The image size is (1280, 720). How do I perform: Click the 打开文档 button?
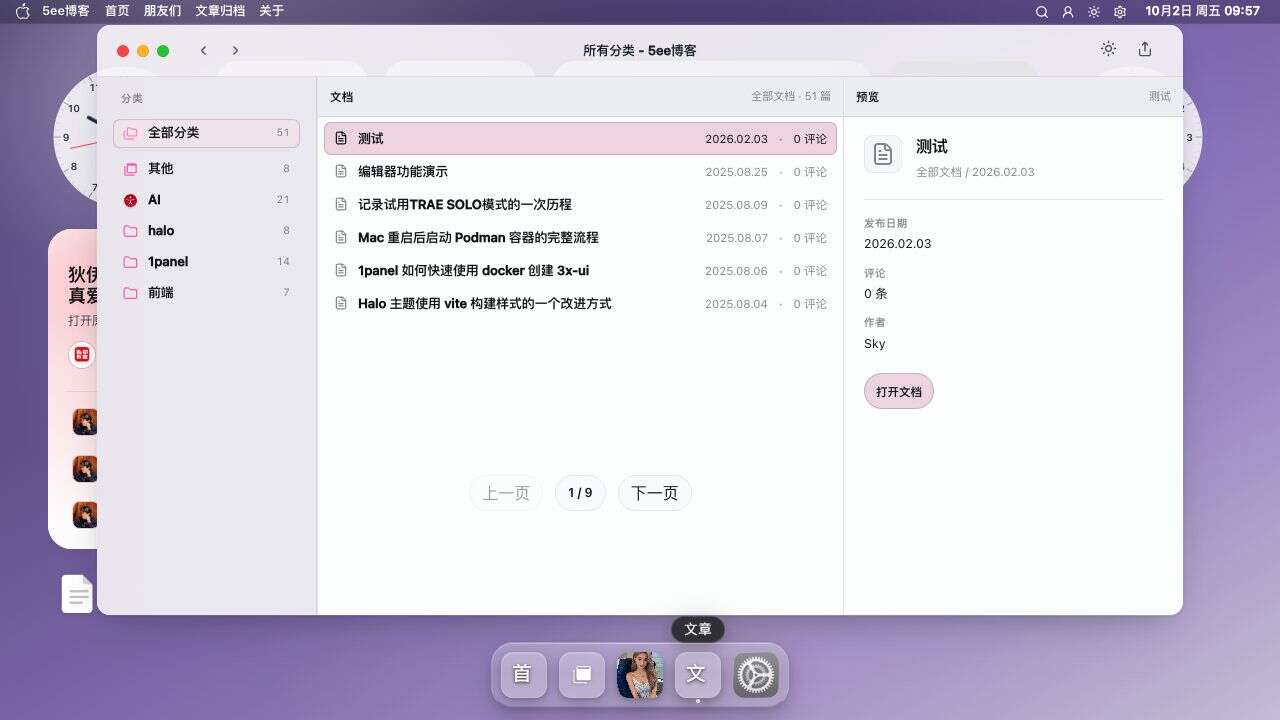899,392
